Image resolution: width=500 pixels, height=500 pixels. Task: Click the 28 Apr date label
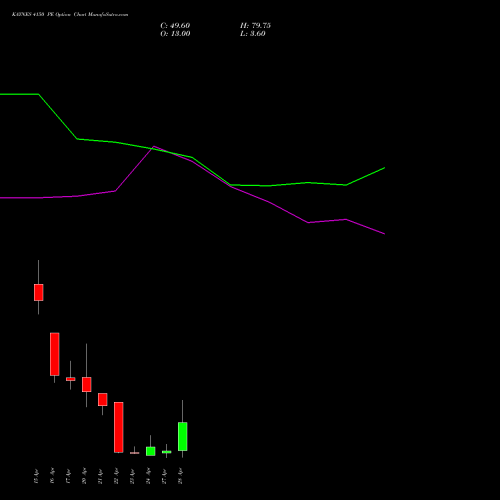click(x=180, y=476)
